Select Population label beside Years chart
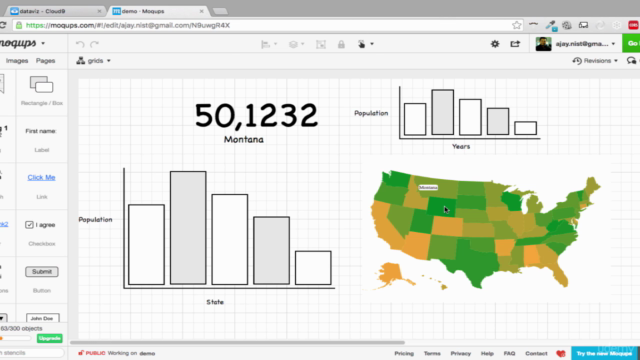Screen dimensions: 640x360 coord(371,113)
